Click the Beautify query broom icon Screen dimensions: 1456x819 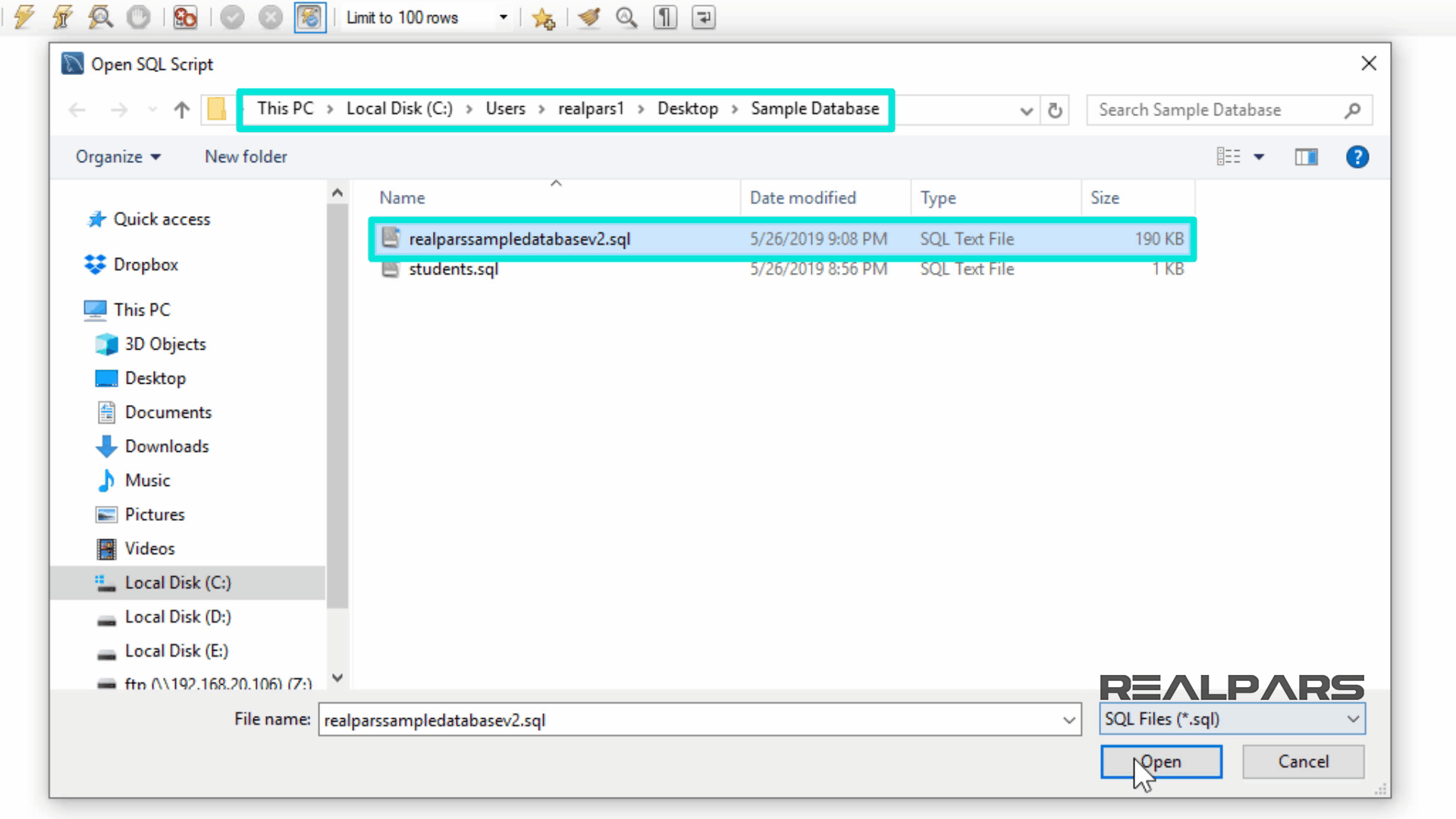click(x=588, y=17)
